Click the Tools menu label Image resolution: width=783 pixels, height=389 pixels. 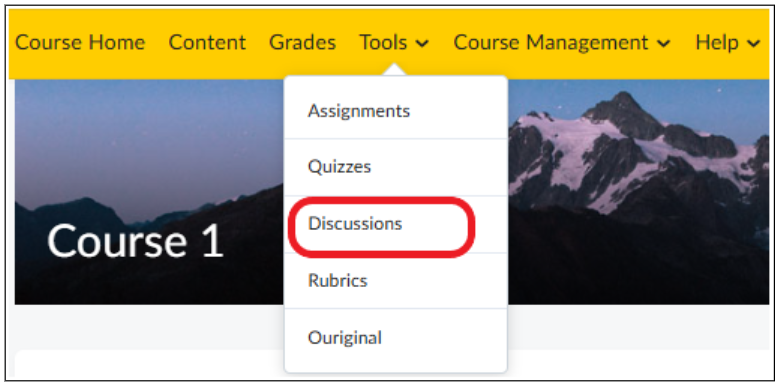pyautogui.click(x=383, y=42)
